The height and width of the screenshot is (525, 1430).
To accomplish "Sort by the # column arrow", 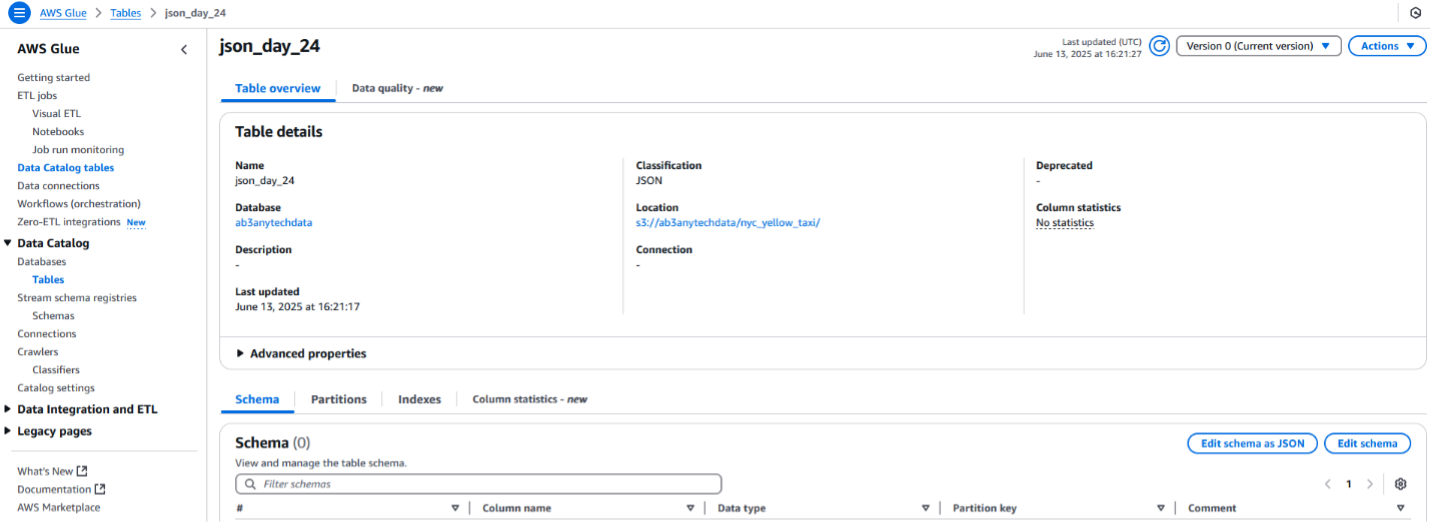I will [455, 508].
